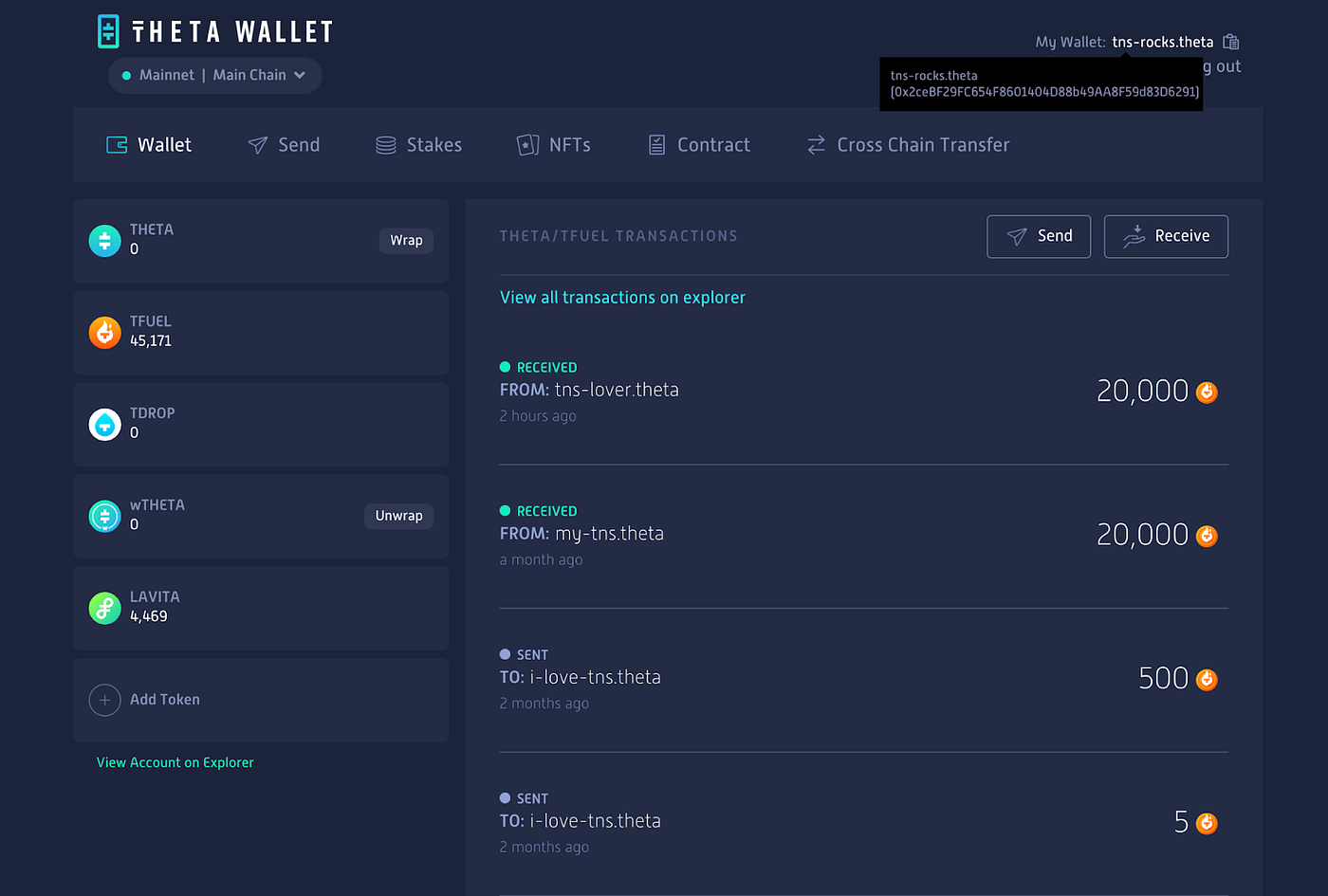The height and width of the screenshot is (896, 1328).
Task: Click recipient i-love-tns.theta on 500 transaction
Action: tap(595, 677)
